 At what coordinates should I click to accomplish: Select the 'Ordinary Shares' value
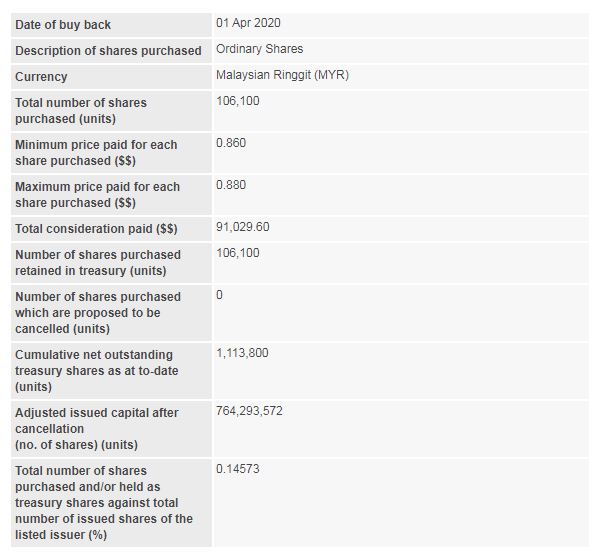coord(259,49)
